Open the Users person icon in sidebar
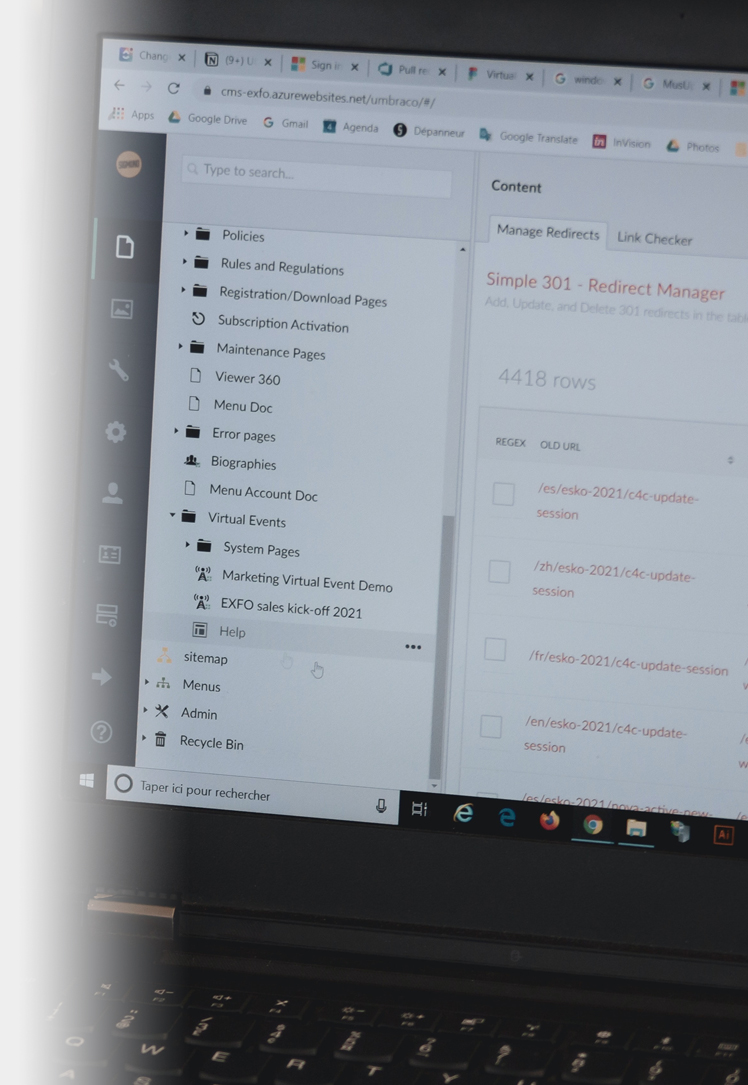 click(112, 493)
